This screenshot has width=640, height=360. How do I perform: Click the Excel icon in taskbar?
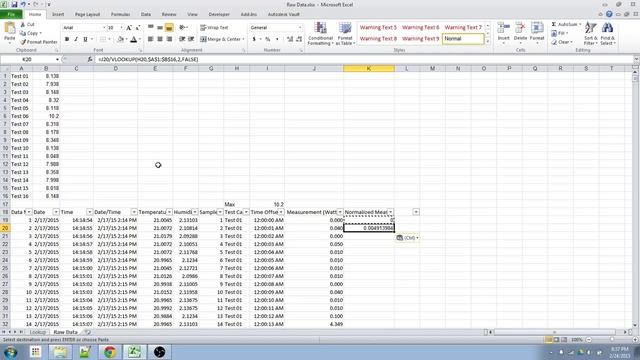tap(134, 352)
